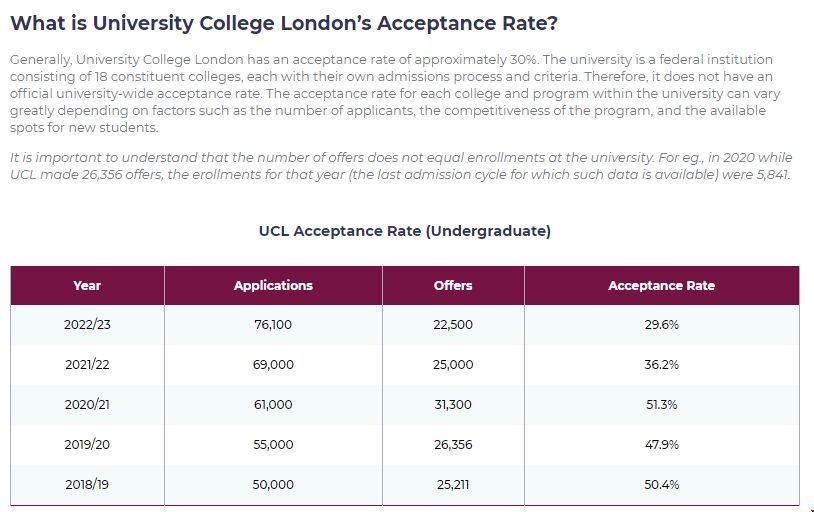Click the 2021/22 year cell

coord(87,365)
